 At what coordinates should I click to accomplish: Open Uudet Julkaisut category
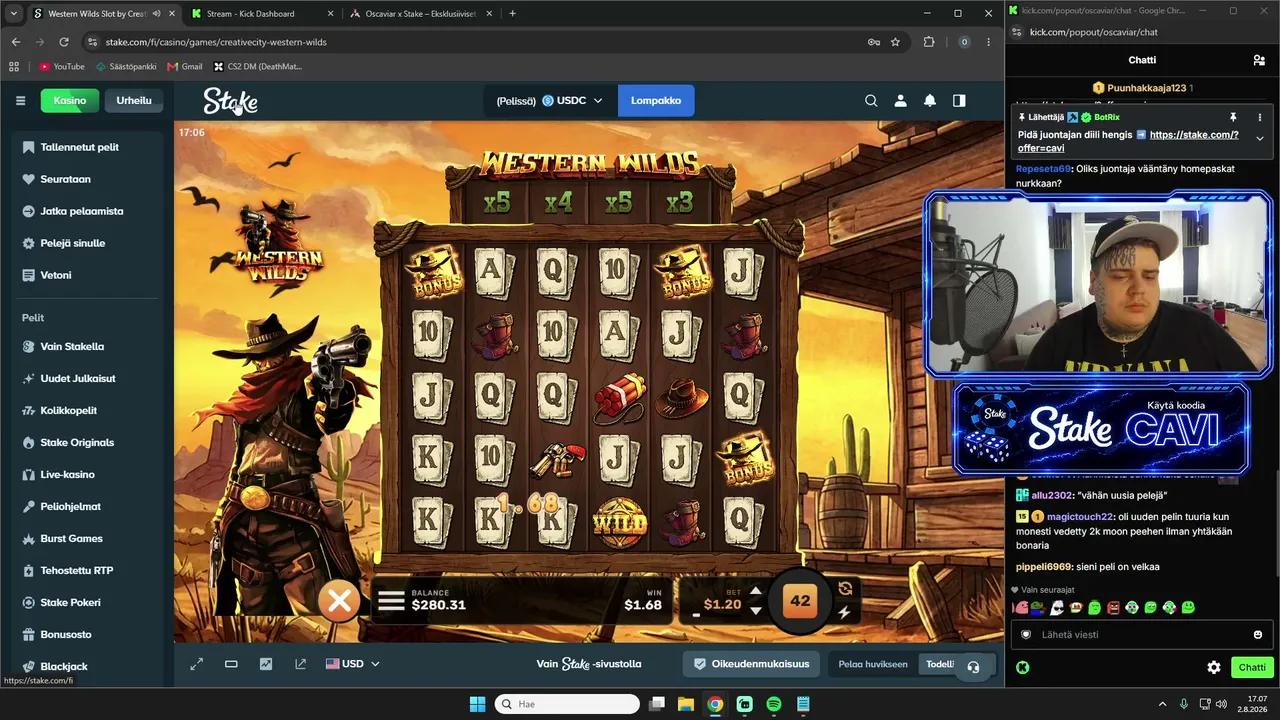pyautogui.click(x=88, y=378)
